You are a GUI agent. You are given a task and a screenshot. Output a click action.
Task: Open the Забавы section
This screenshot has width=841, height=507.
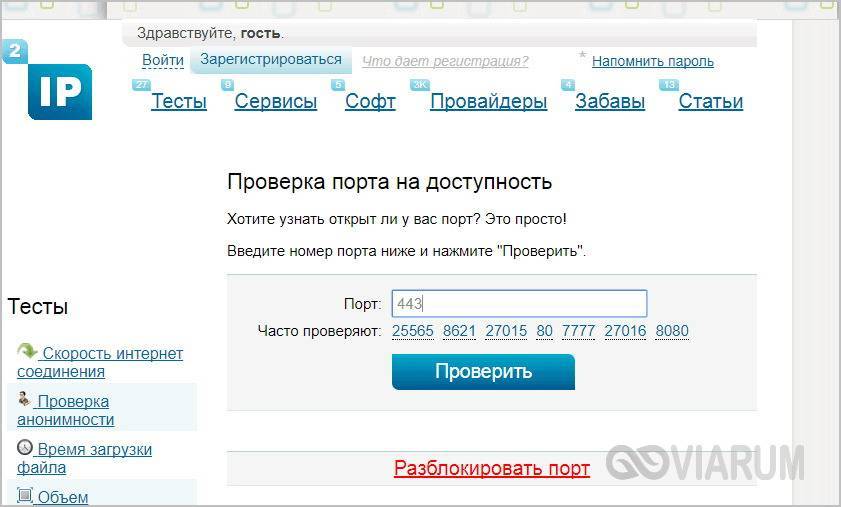pos(609,101)
